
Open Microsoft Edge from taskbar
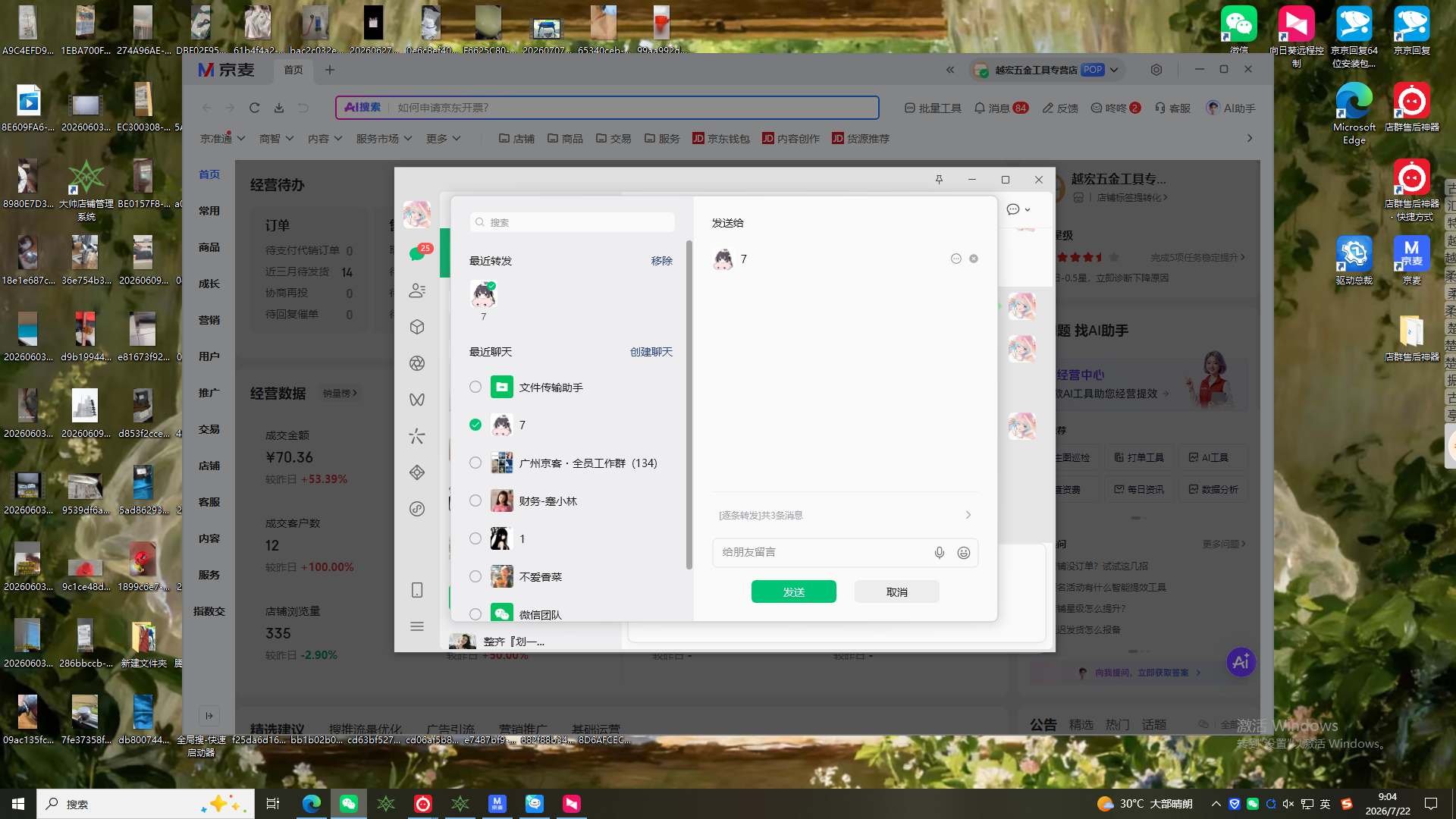point(311,804)
